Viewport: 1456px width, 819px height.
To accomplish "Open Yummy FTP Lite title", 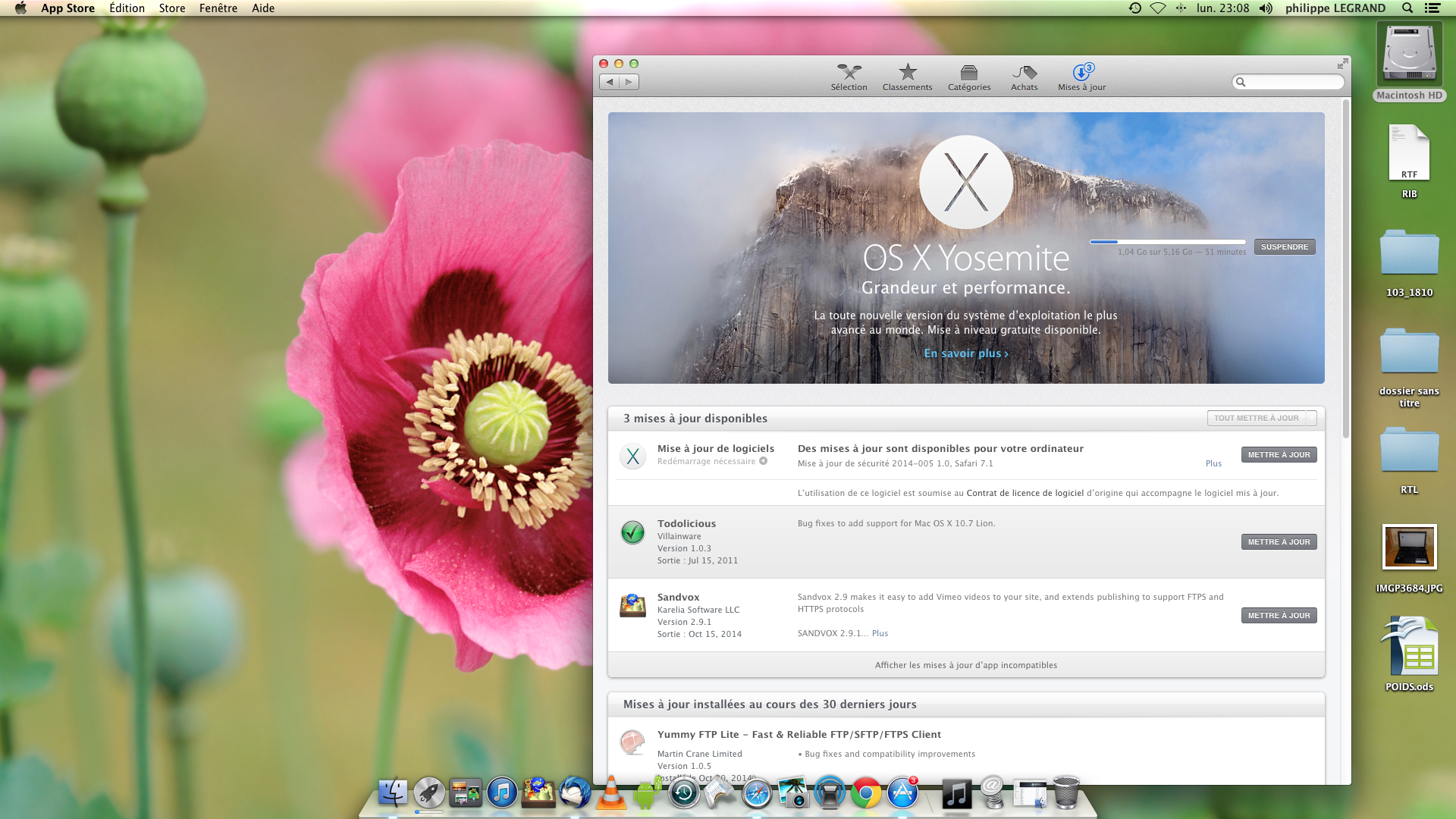I will point(799,734).
